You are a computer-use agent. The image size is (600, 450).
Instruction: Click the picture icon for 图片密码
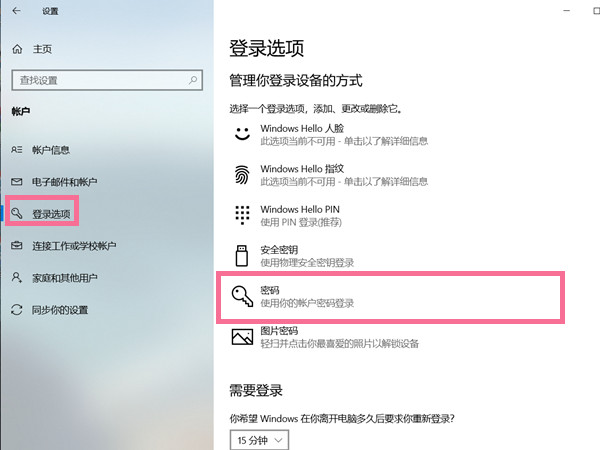pos(241,336)
